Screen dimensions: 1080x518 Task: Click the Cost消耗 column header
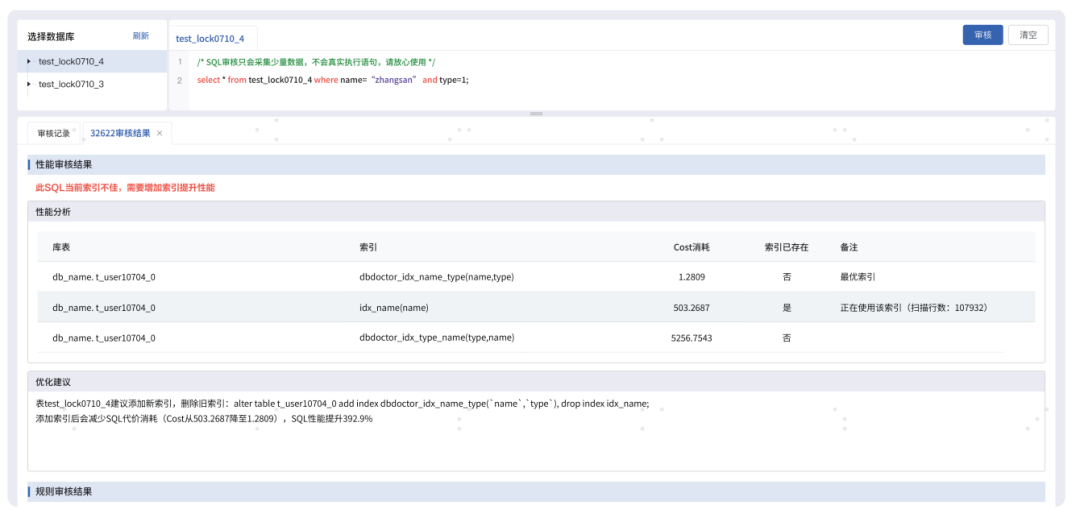tap(692, 247)
